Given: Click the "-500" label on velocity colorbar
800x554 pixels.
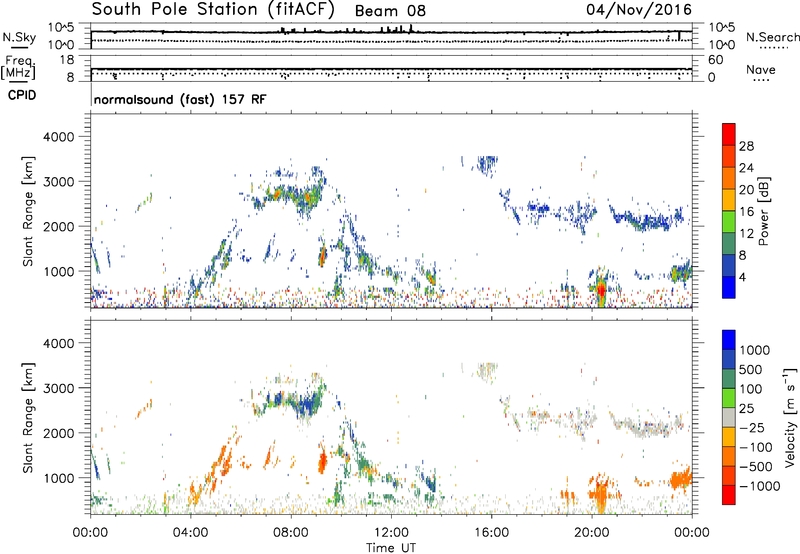Looking at the screenshot, I should point(756,467).
